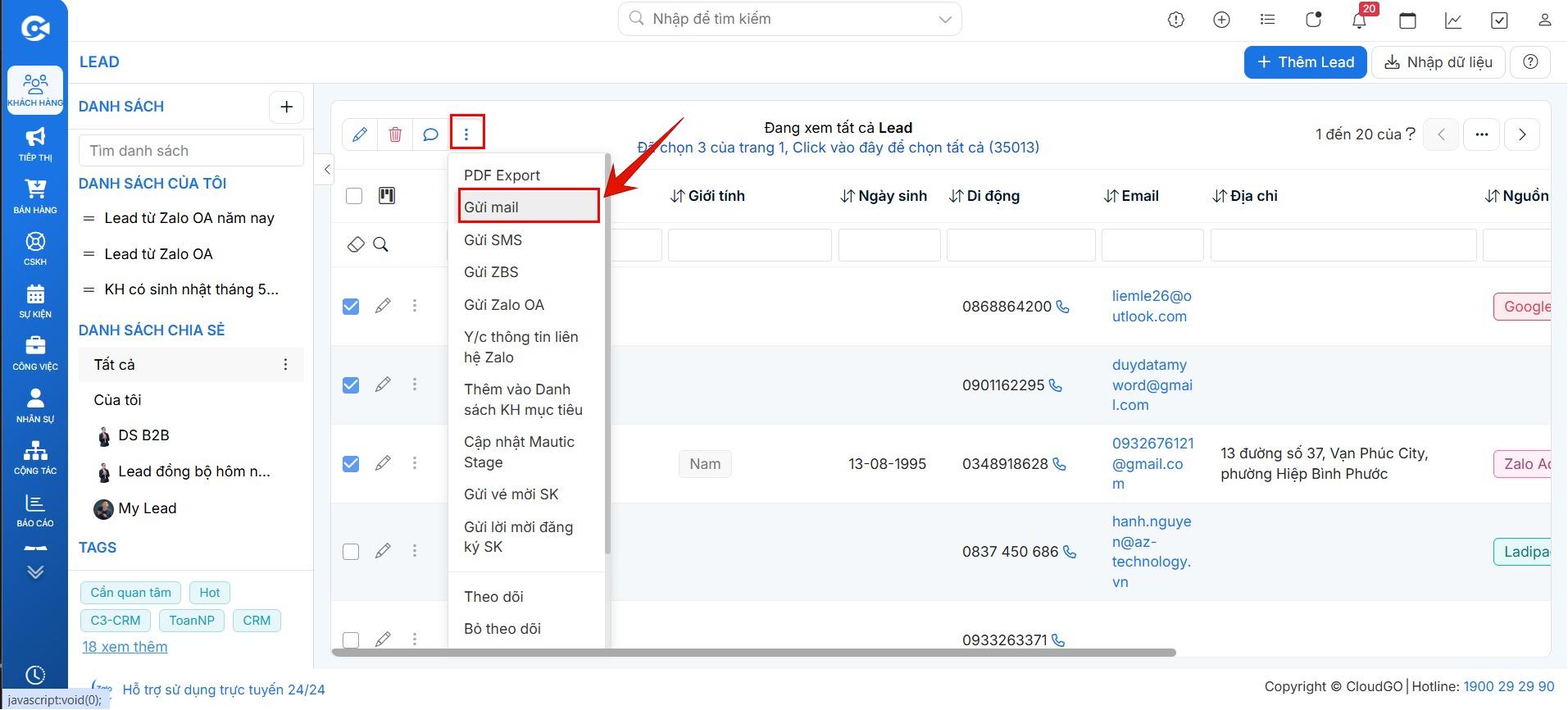Screen dimensions: 1568x710
Task: Click the Nhập dữ liệu import button
Action: pos(1438,62)
